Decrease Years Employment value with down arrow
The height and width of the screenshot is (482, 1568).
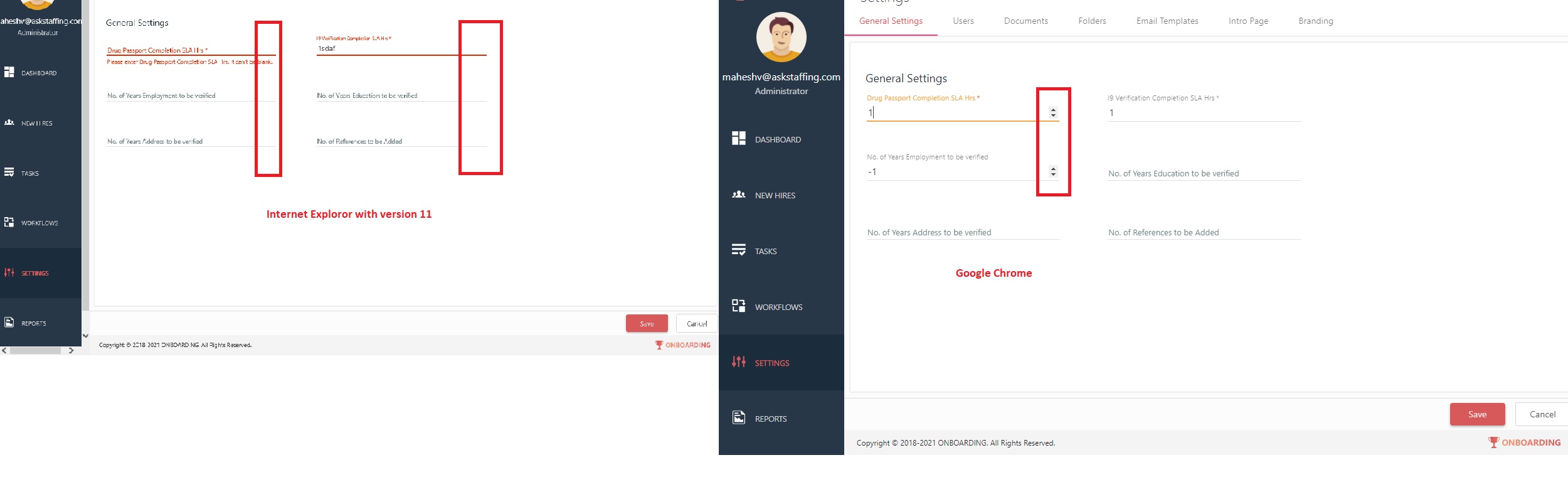coord(1053,174)
